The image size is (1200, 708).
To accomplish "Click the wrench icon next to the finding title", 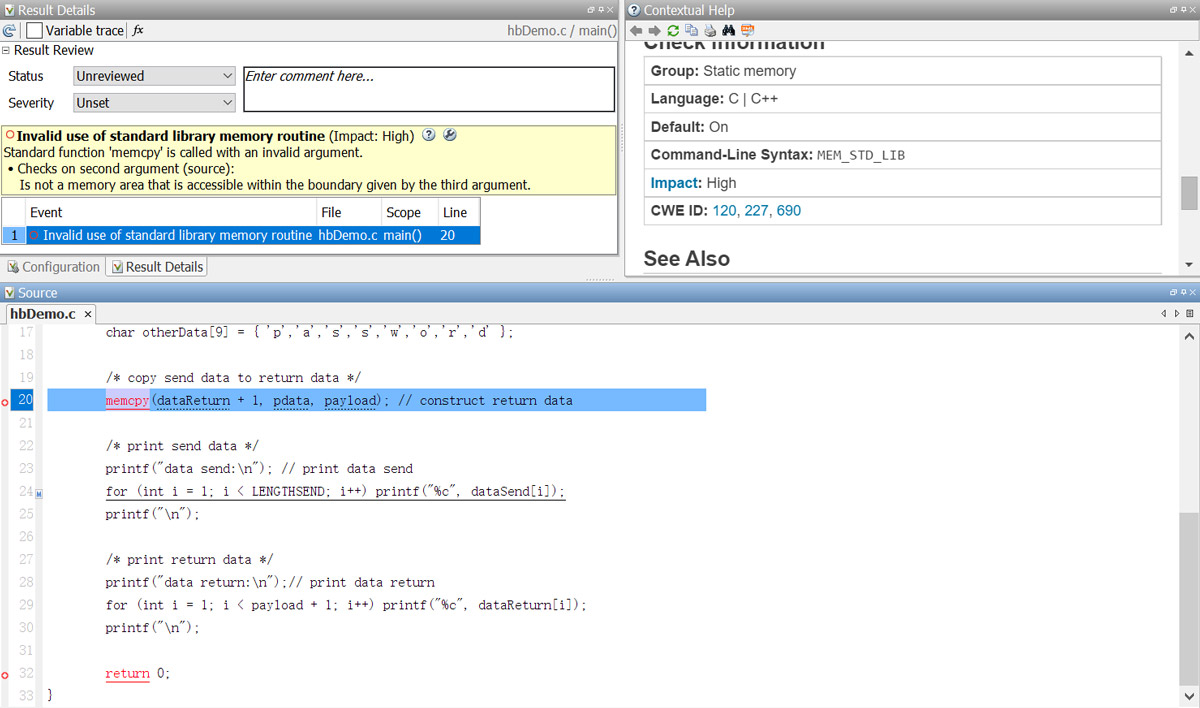I will coord(449,134).
